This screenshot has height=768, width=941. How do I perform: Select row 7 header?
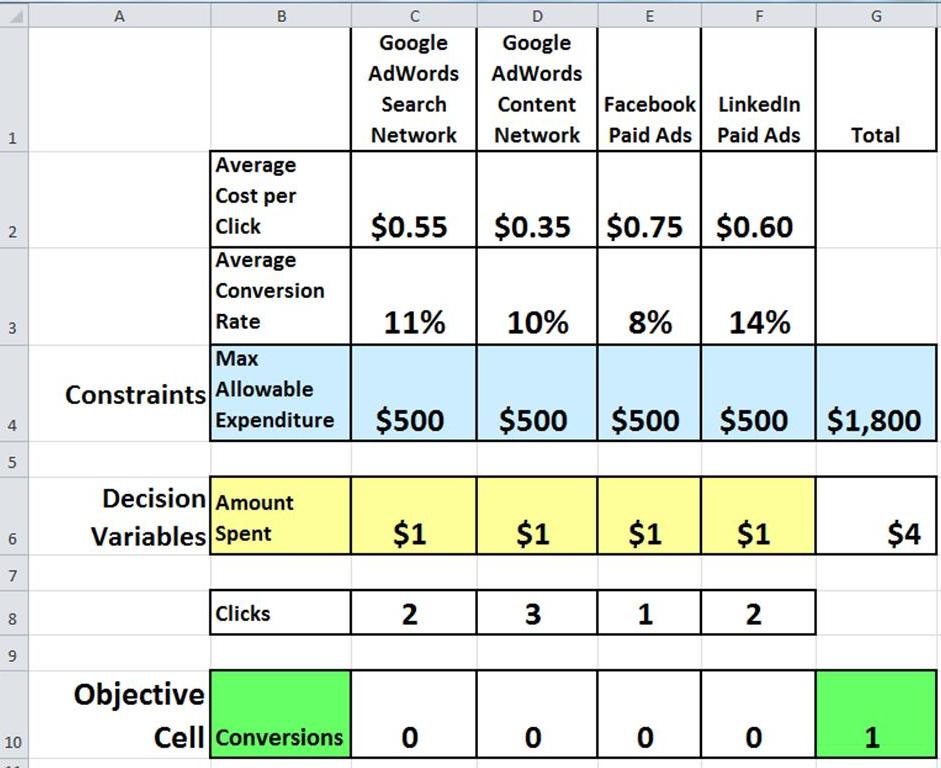click(14, 574)
